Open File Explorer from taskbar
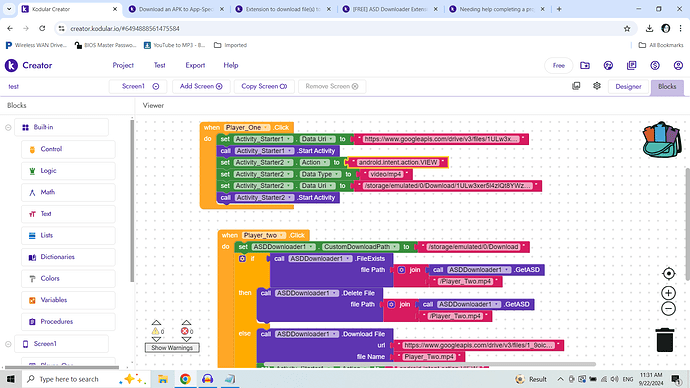The height and width of the screenshot is (388, 690). point(163,379)
